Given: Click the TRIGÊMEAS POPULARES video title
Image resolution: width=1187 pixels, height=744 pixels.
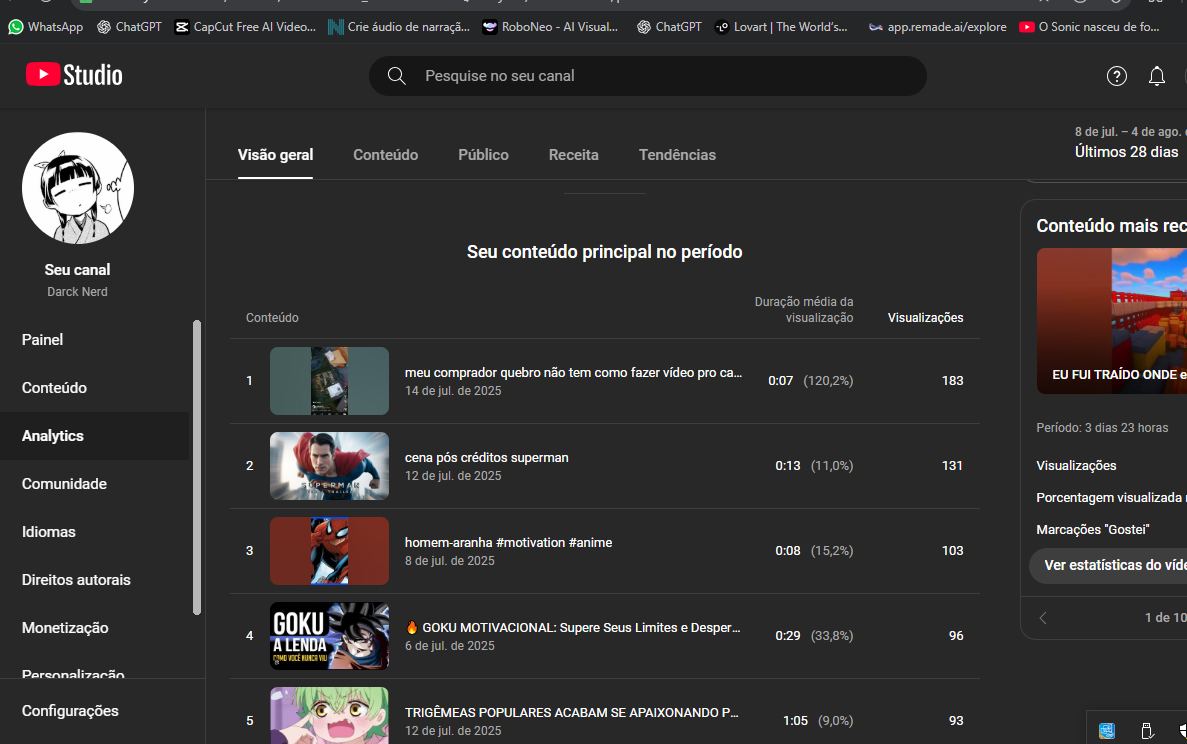Looking at the screenshot, I should [x=572, y=712].
